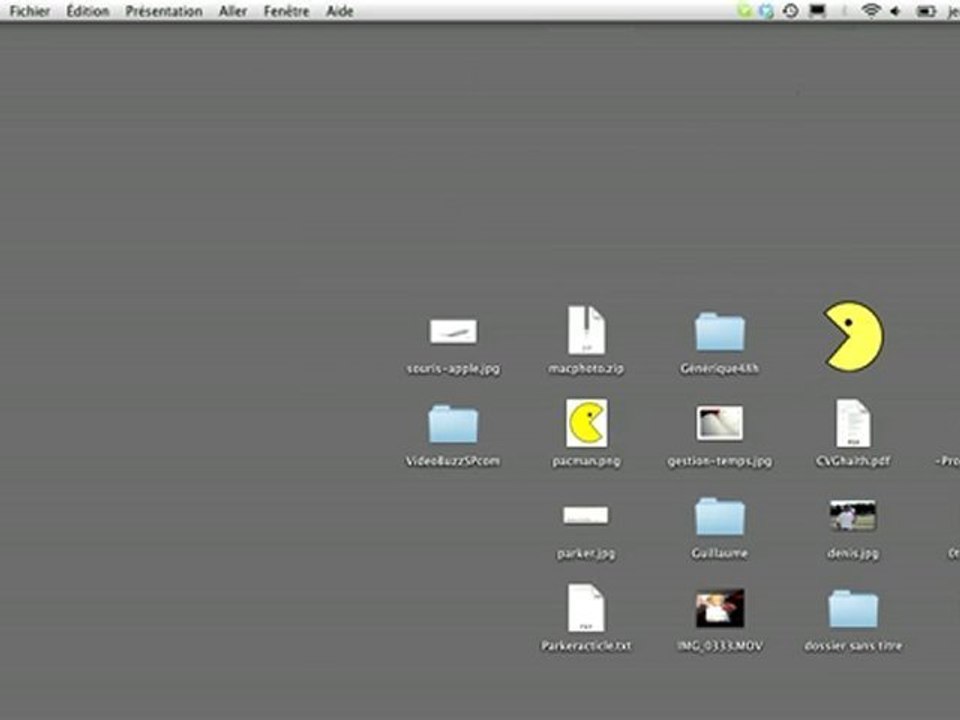960x720 pixels.
Task: Open the Fichier menu
Action: click(x=29, y=11)
